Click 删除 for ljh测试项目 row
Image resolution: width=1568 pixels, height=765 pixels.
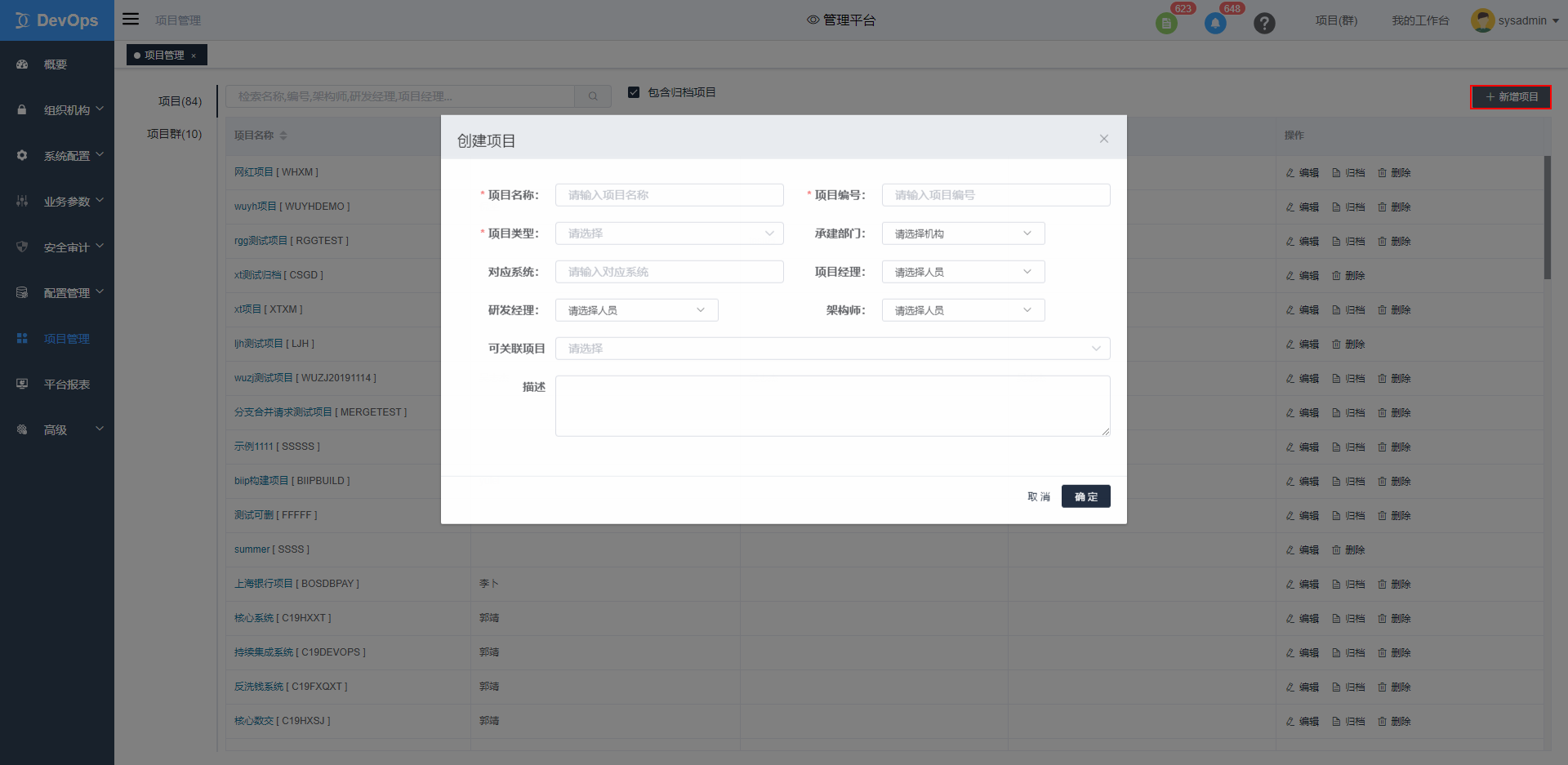pyautogui.click(x=1348, y=345)
